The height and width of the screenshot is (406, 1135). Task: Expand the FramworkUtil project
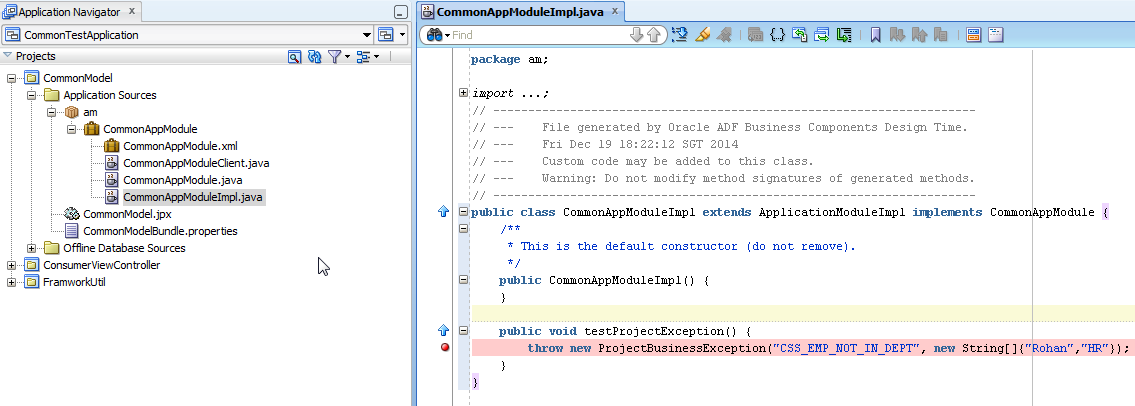point(11,282)
